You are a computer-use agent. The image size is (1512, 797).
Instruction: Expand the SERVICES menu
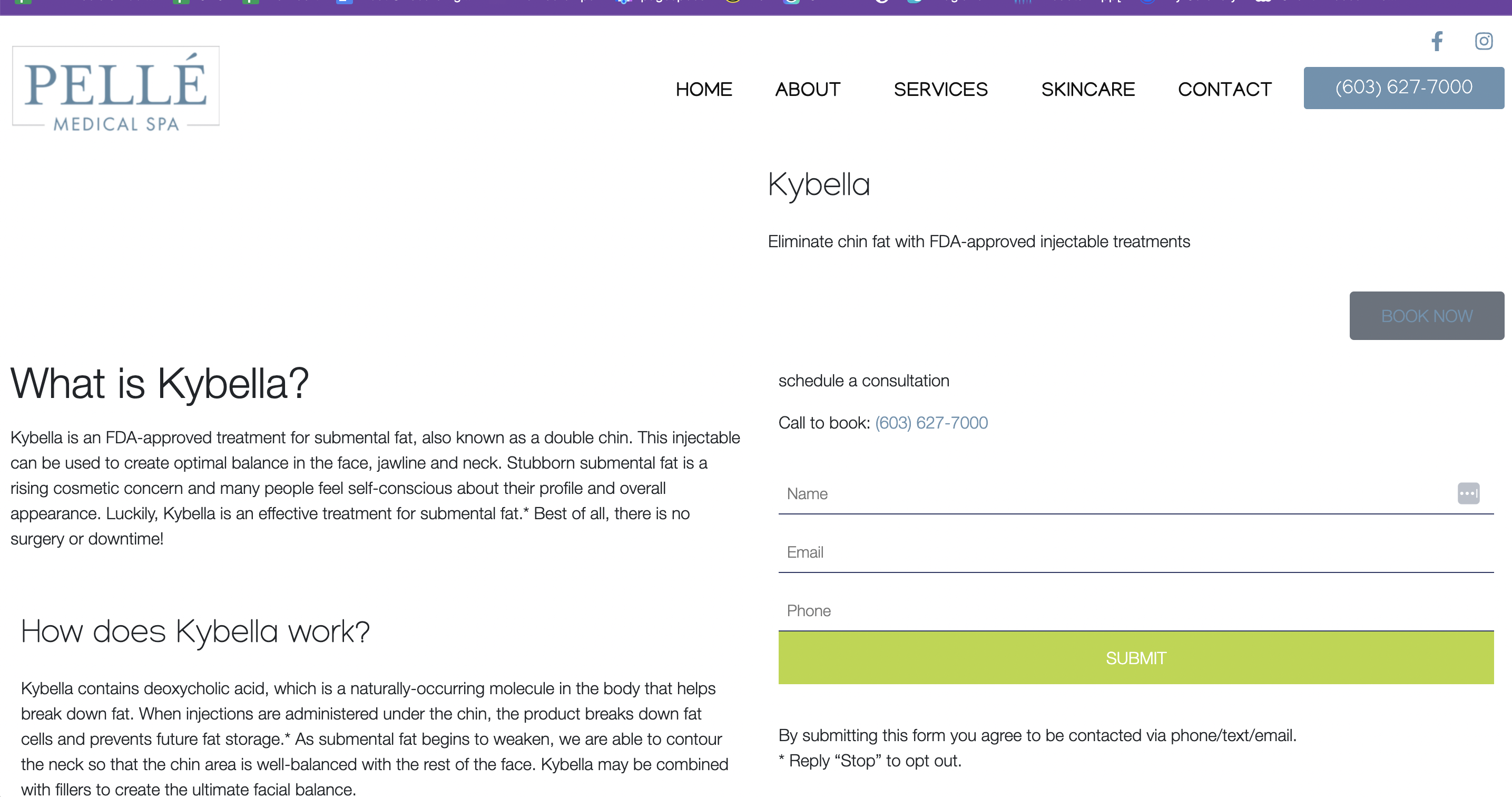[940, 89]
